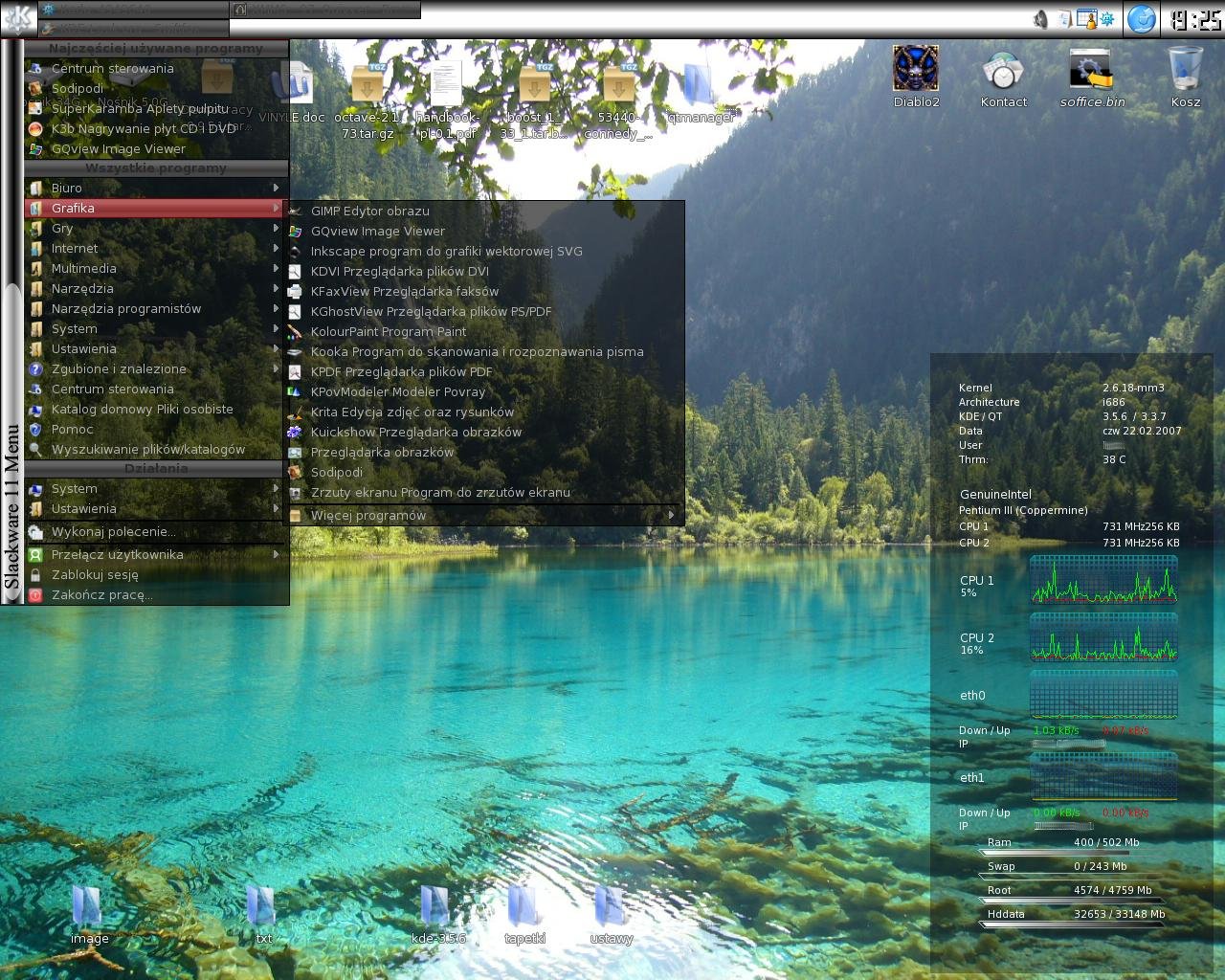This screenshot has width=1225, height=980.
Task: Open Wyszukiwanie plików/katalogów
Action: [155, 449]
